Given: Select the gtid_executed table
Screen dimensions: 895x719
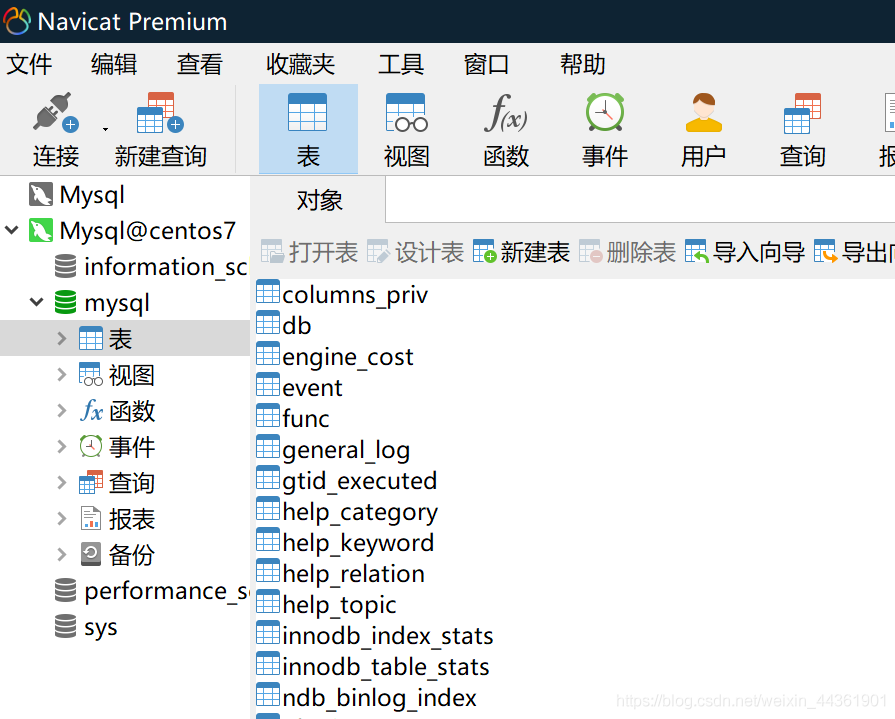Looking at the screenshot, I should [346, 480].
